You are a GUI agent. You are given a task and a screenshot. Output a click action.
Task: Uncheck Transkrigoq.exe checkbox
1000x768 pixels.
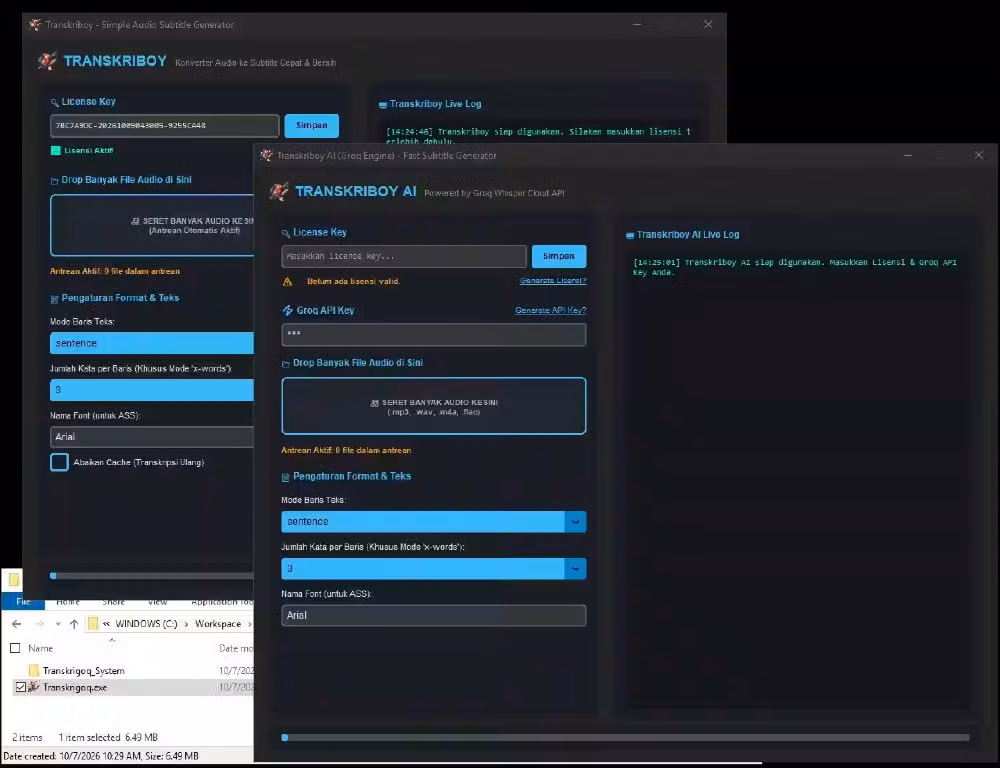pyautogui.click(x=20, y=688)
